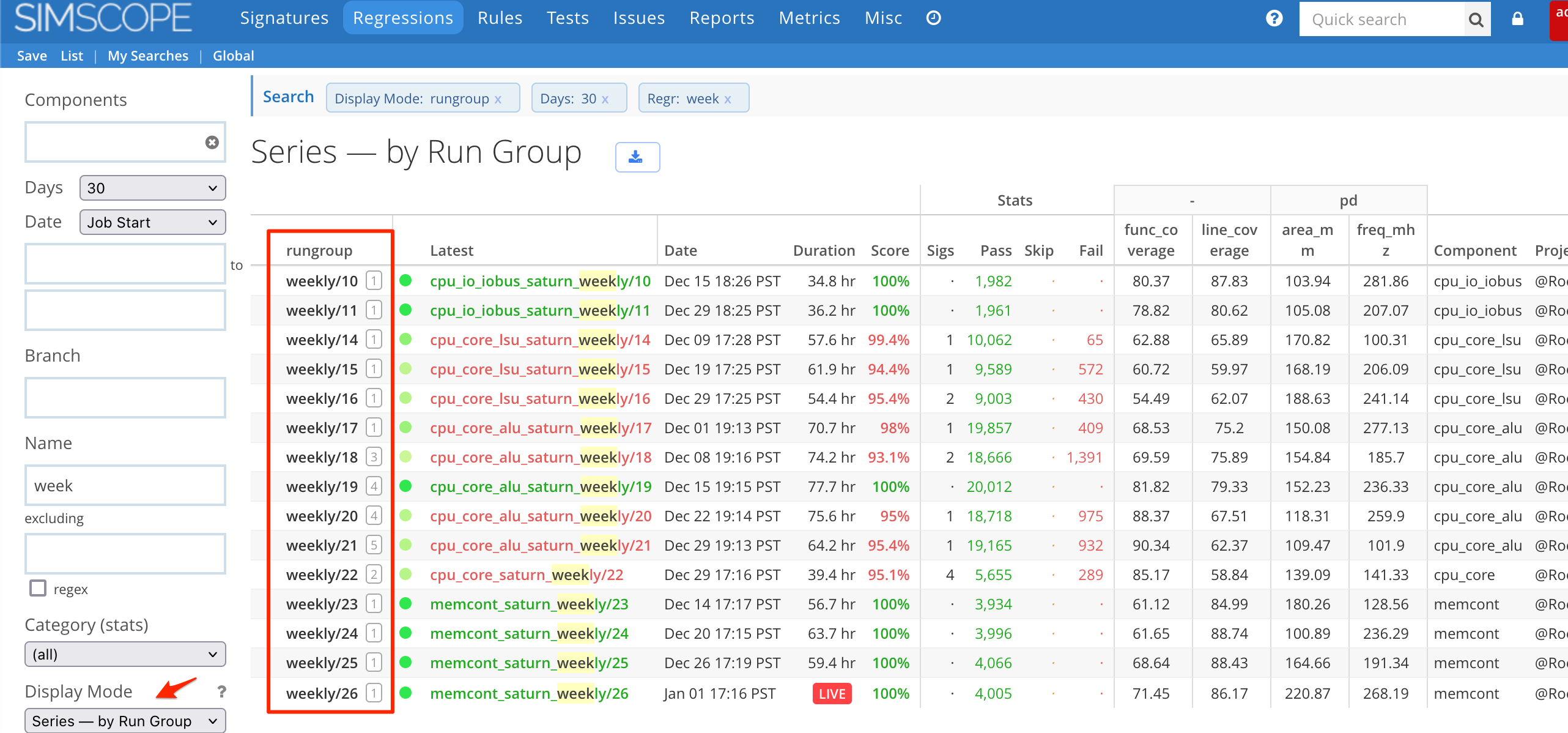Click pass count 20,012 in weekly/19 row
Viewport: 1568px width, 733px height.
coord(989,486)
